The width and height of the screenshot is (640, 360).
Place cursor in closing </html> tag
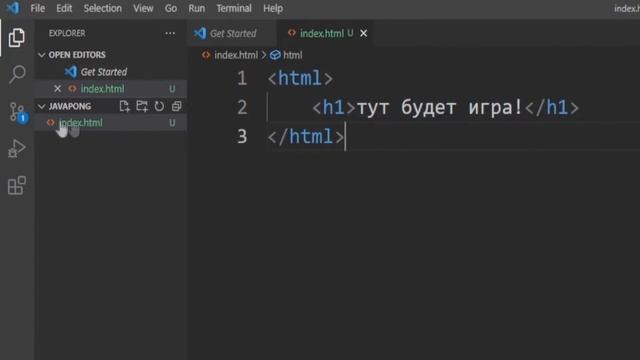[x=306, y=136]
